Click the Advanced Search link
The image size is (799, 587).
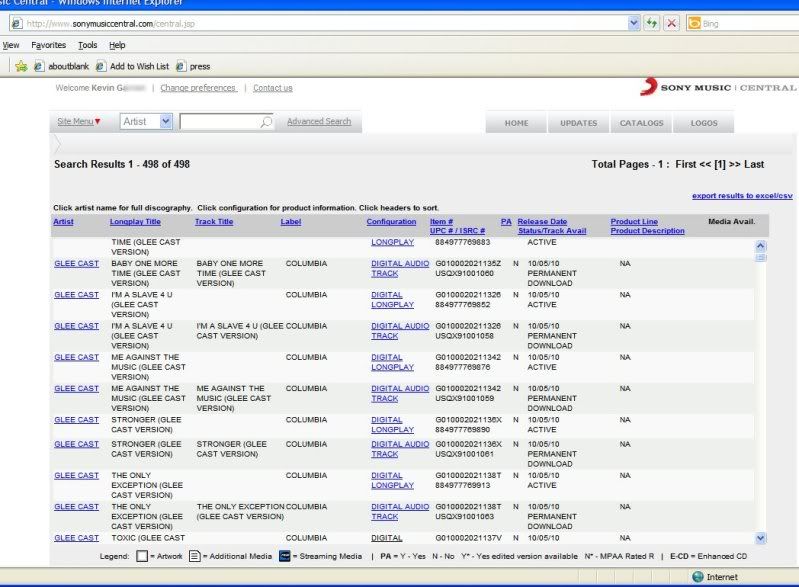click(319, 121)
